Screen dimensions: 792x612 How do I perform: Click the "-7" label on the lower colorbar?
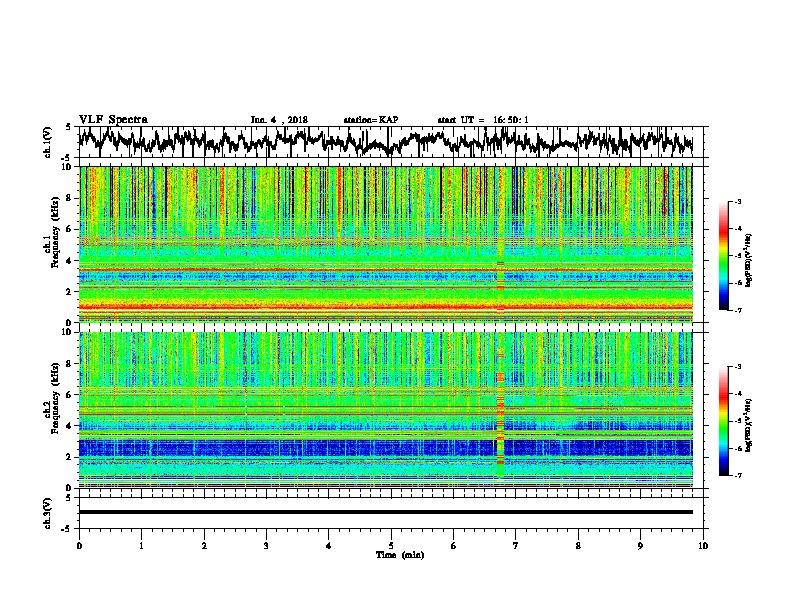coord(738,476)
